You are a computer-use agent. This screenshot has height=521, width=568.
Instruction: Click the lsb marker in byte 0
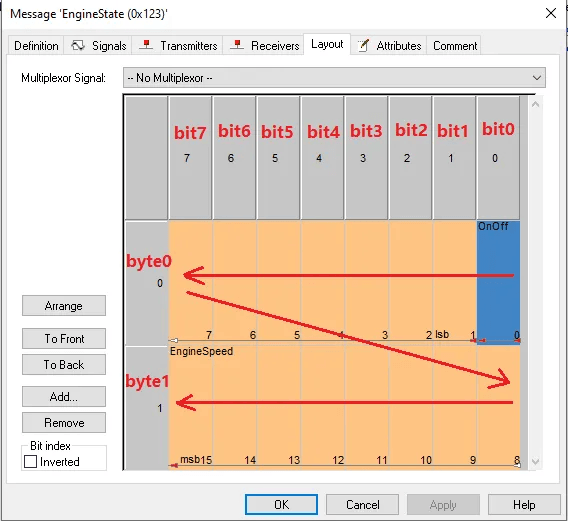click(x=442, y=334)
